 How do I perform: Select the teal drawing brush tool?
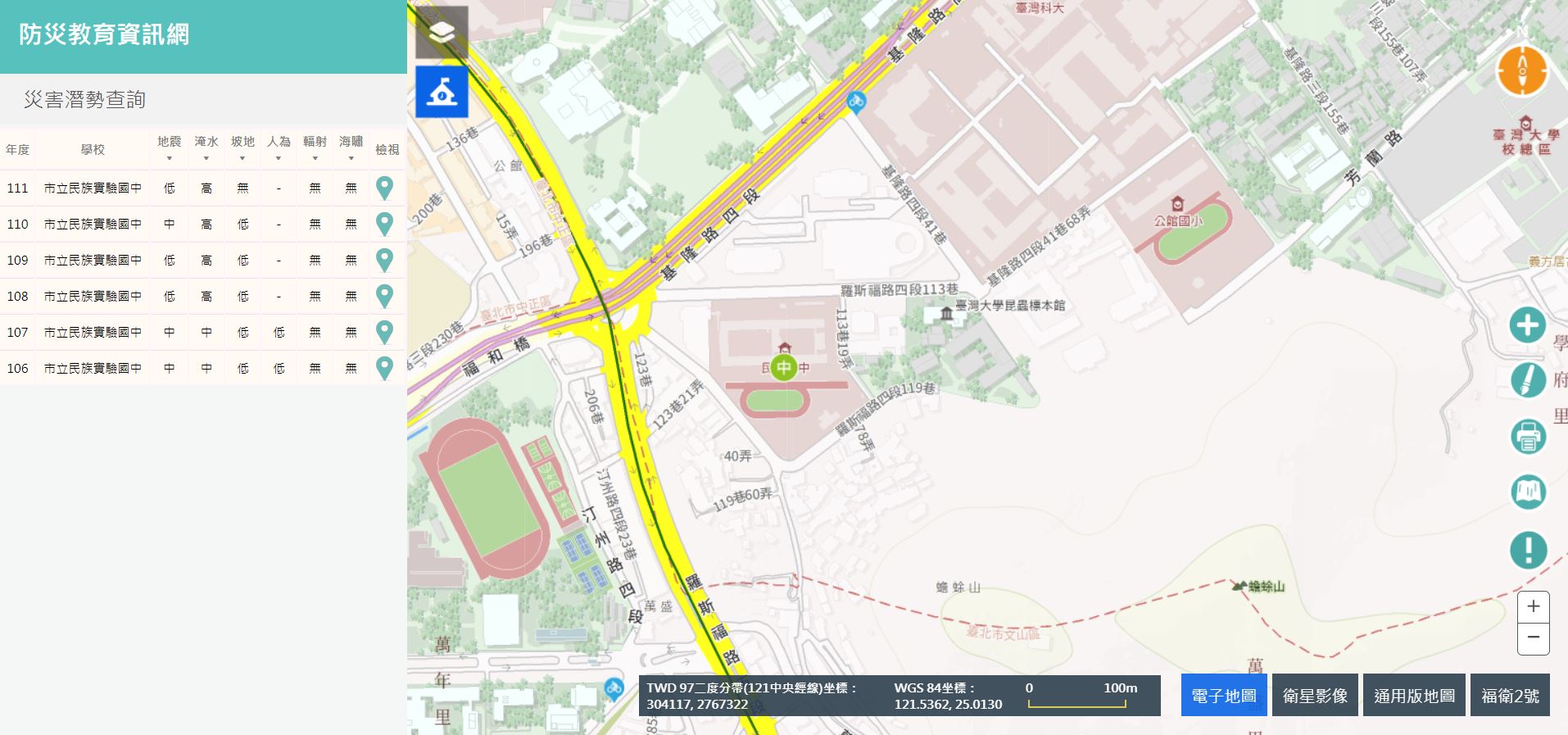(1528, 380)
